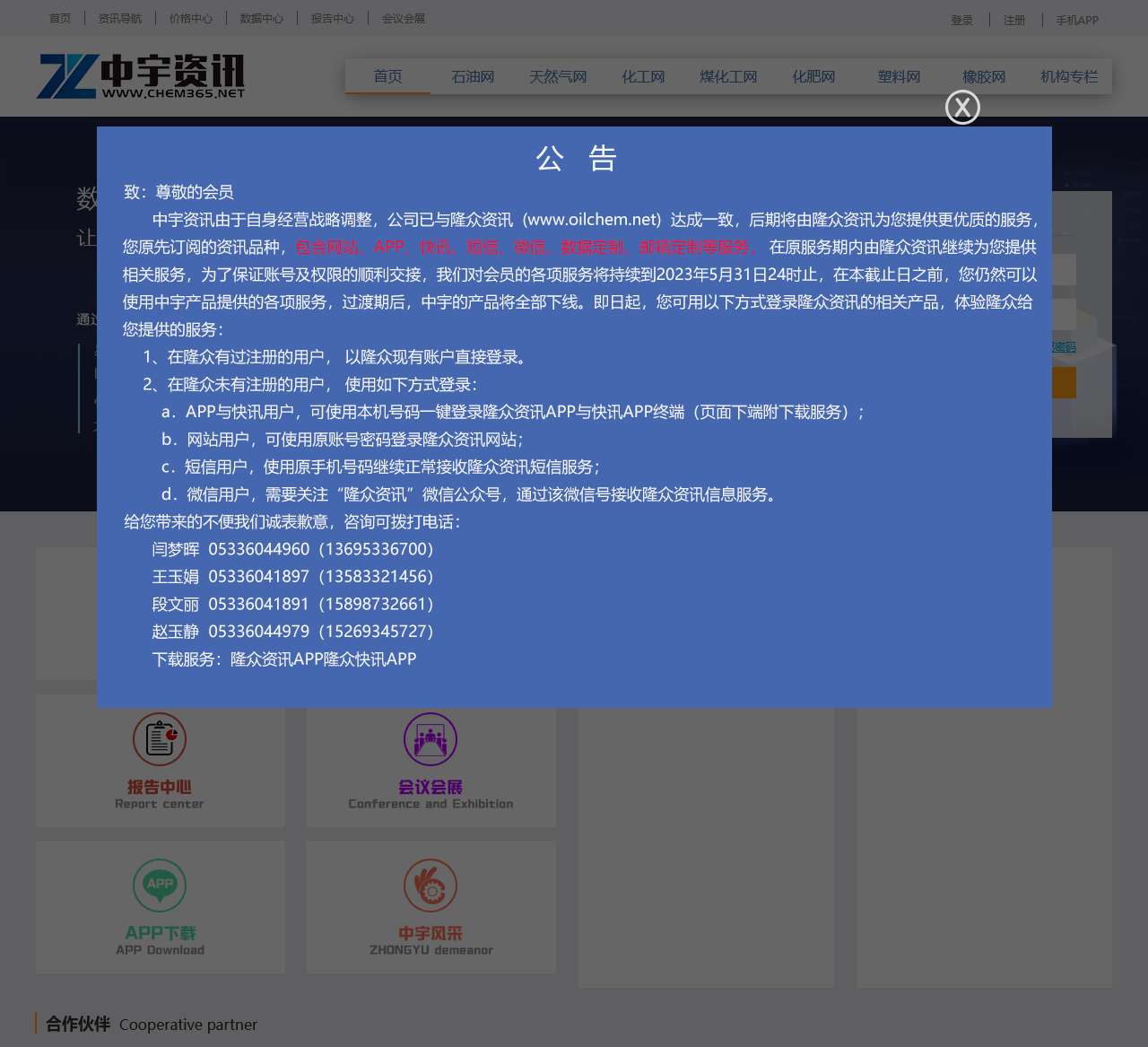
Task: Close the announcement popup with X
Action: [962, 108]
